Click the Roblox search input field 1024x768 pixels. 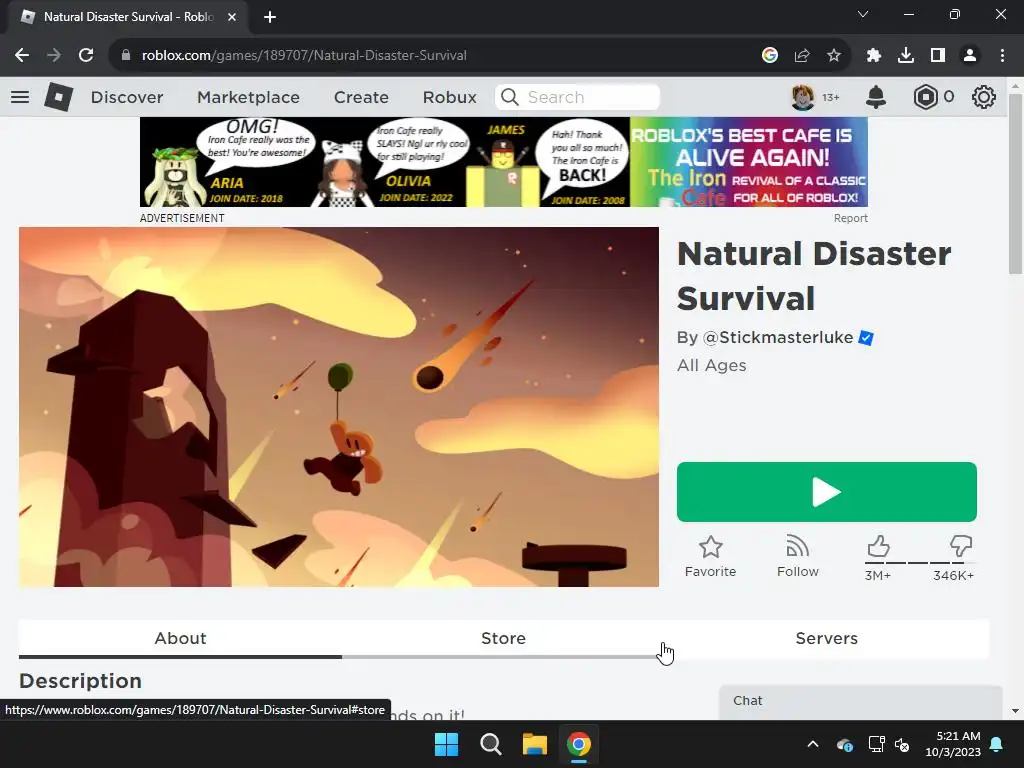click(577, 97)
